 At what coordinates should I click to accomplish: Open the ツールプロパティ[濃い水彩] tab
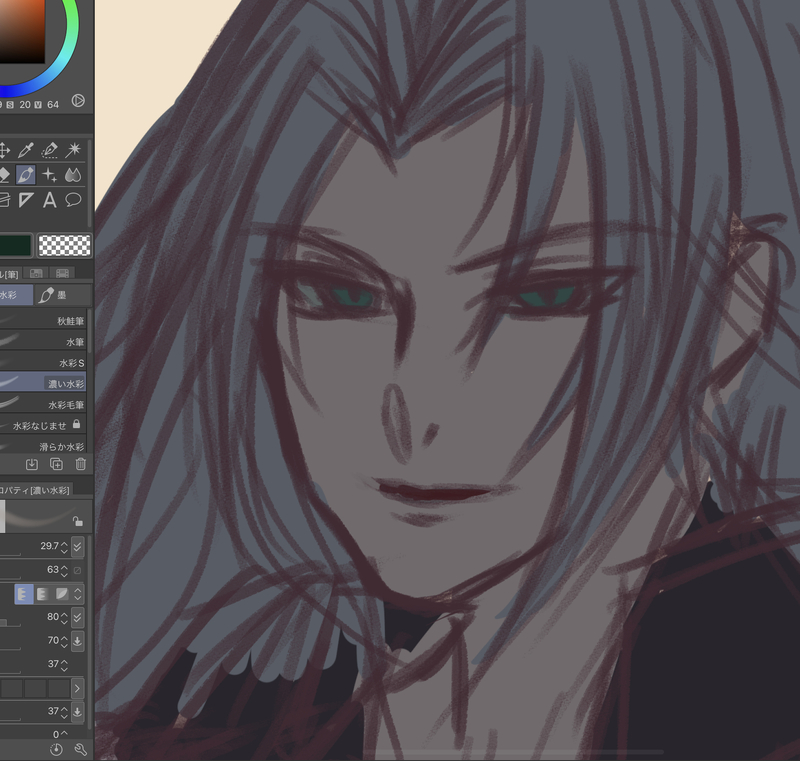coord(36,490)
